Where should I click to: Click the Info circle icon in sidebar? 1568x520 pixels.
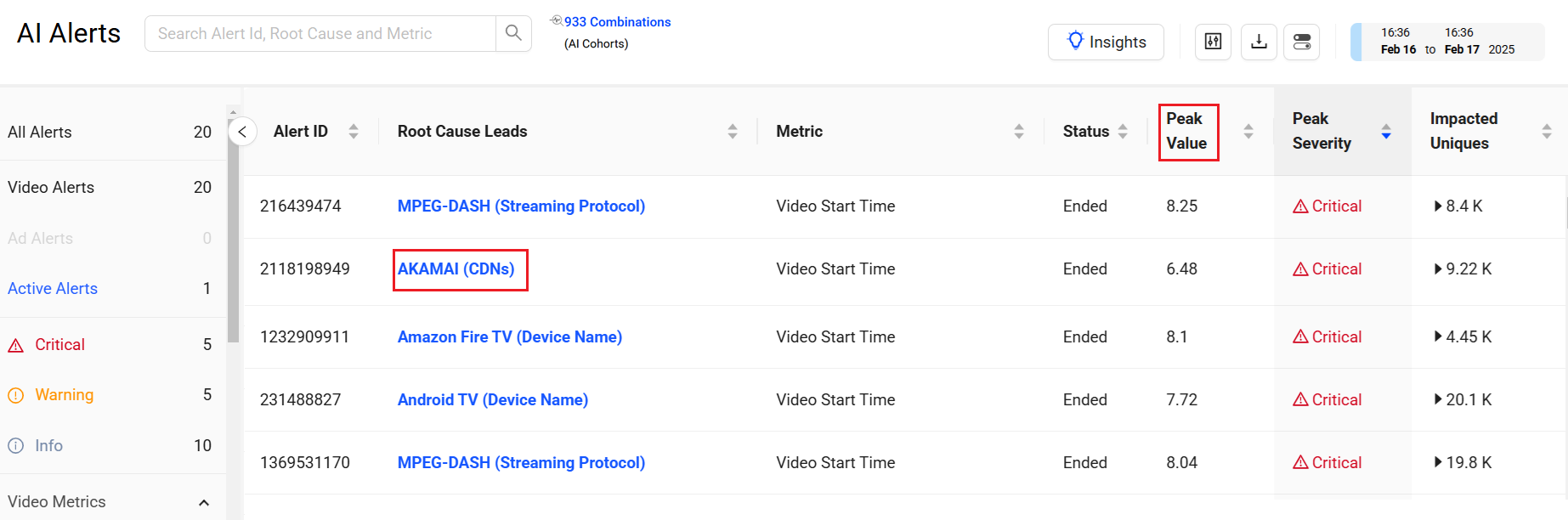coord(16,446)
